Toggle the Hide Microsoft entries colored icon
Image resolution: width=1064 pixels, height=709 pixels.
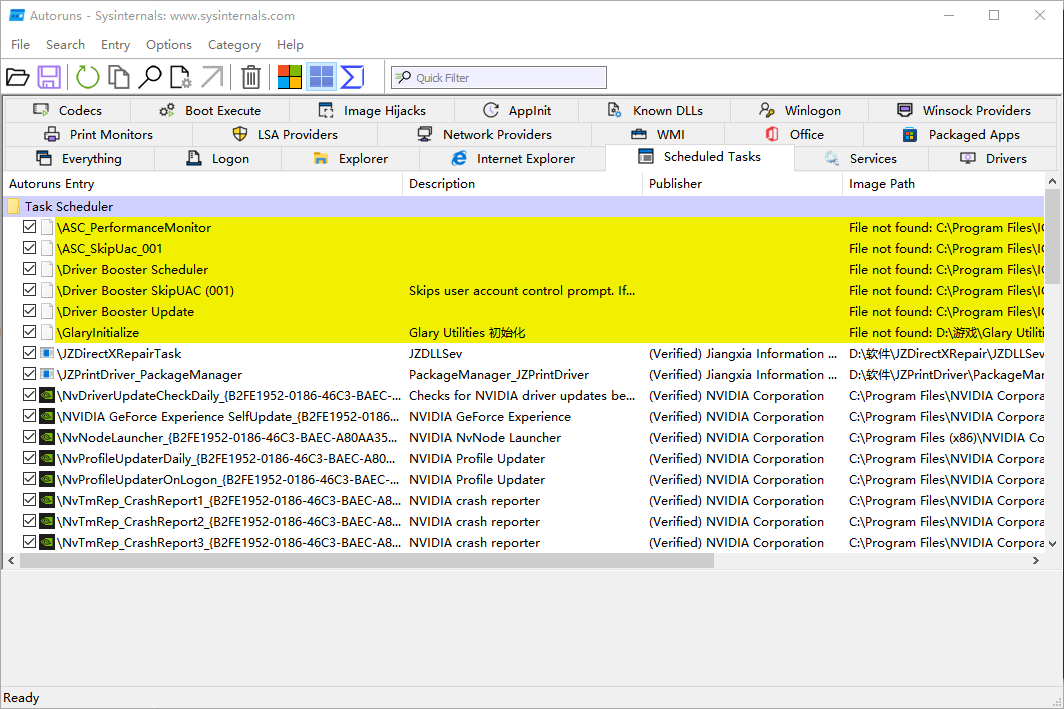290,77
